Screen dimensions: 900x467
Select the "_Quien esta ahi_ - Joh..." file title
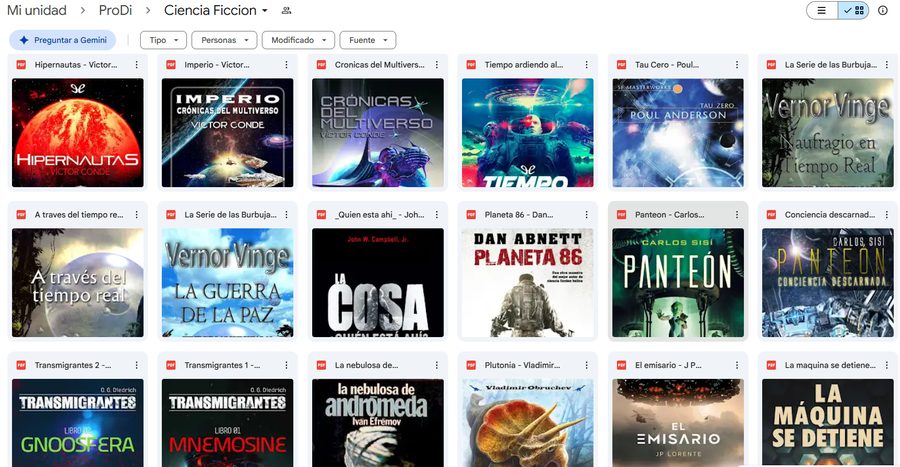(x=379, y=215)
